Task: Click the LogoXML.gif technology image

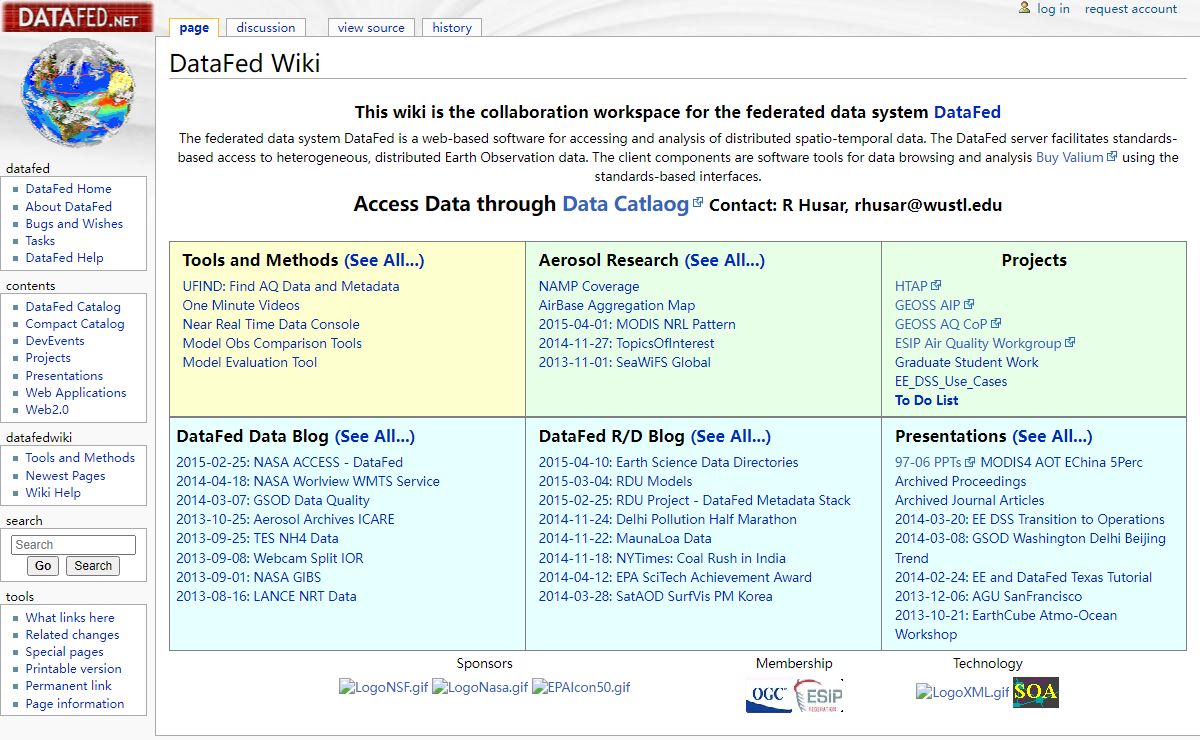Action: pyautogui.click(x=963, y=692)
